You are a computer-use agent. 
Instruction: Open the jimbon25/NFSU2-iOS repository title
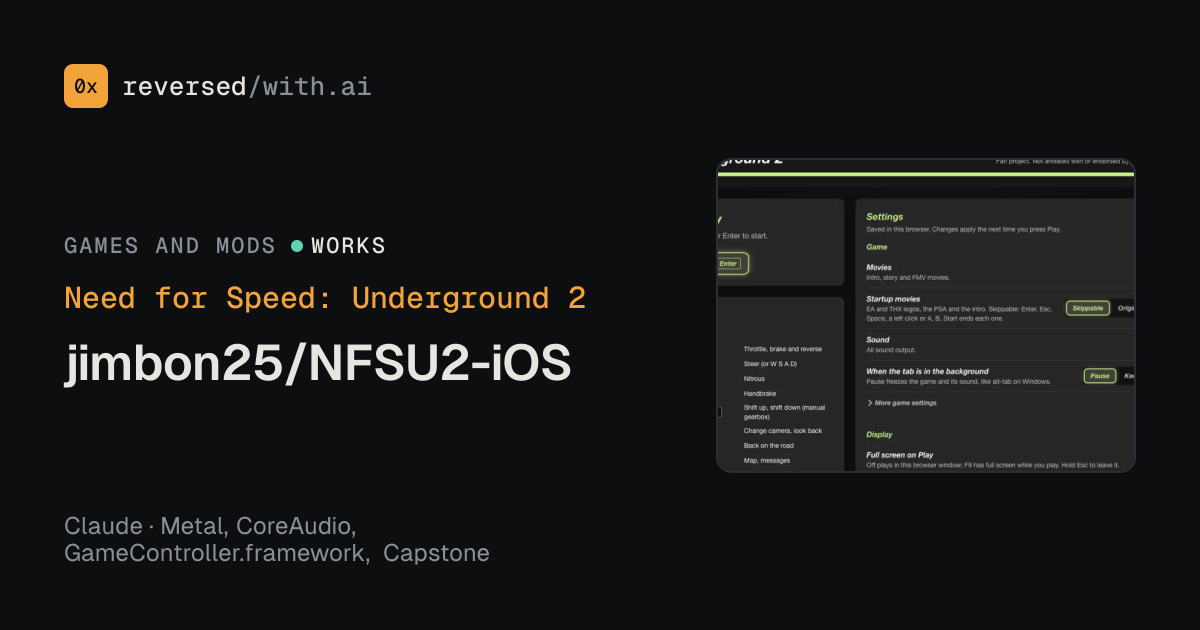(318, 365)
